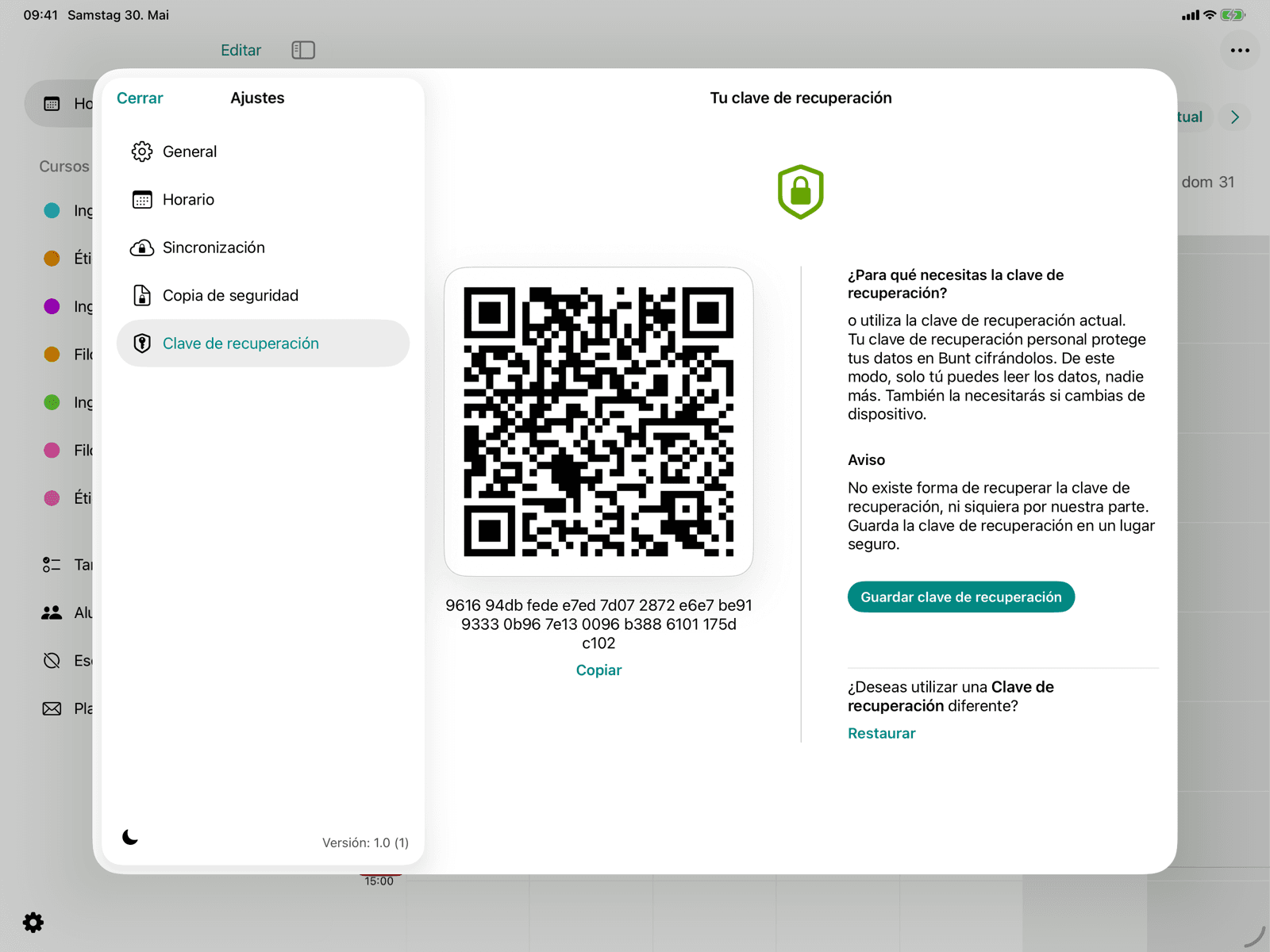The height and width of the screenshot is (952, 1270).
Task: Click the teal course color dot
Action: click(52, 210)
